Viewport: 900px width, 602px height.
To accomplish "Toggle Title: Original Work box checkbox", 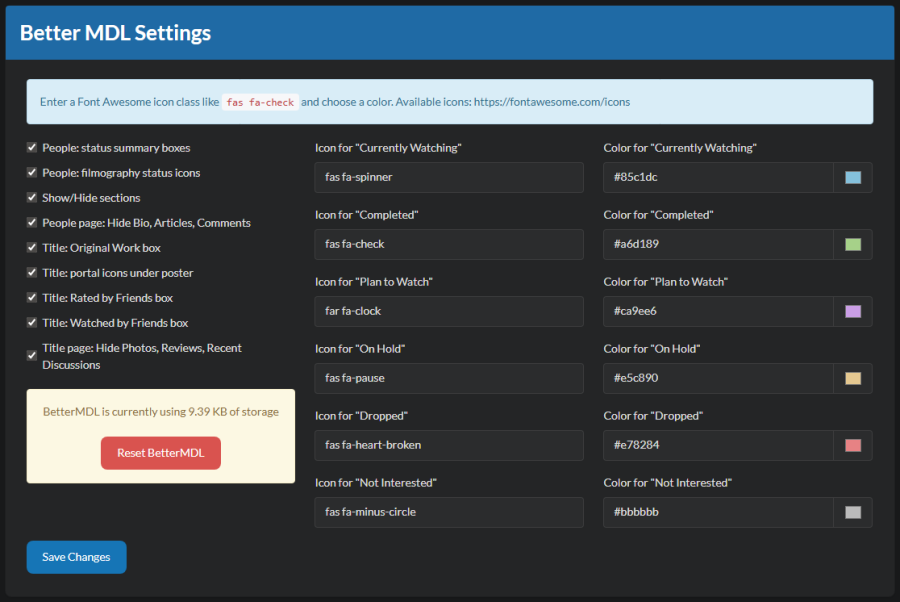I will pyautogui.click(x=33, y=248).
